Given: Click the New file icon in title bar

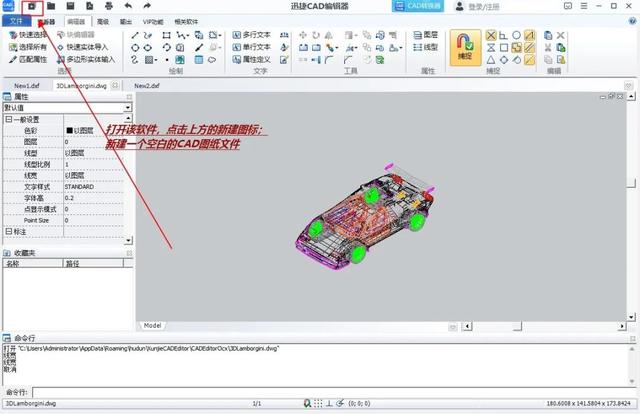Looking at the screenshot, I should tap(31, 6).
